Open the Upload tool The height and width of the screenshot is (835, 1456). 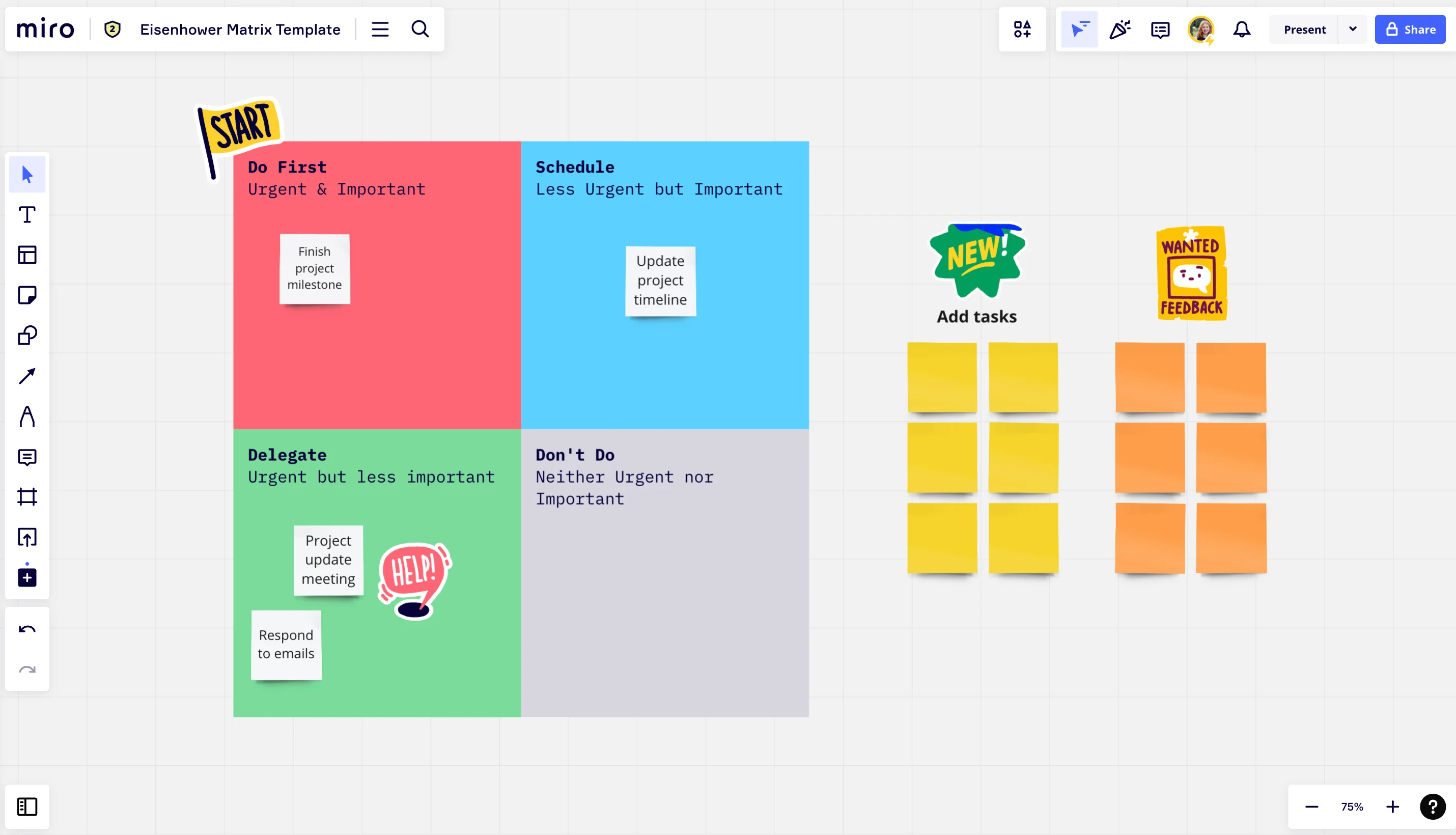(27, 537)
